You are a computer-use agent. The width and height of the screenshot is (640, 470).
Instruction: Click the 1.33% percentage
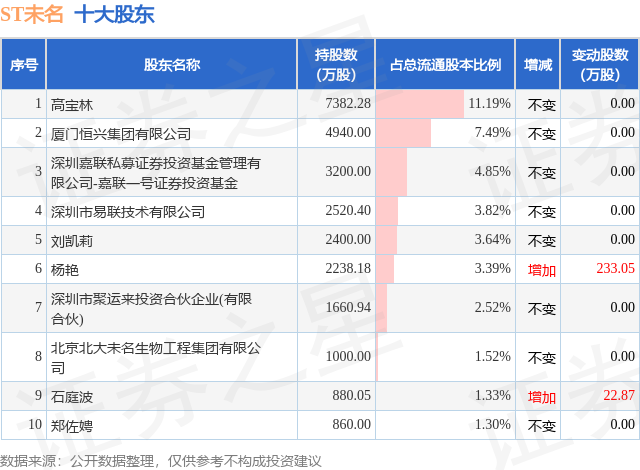[x=493, y=395]
